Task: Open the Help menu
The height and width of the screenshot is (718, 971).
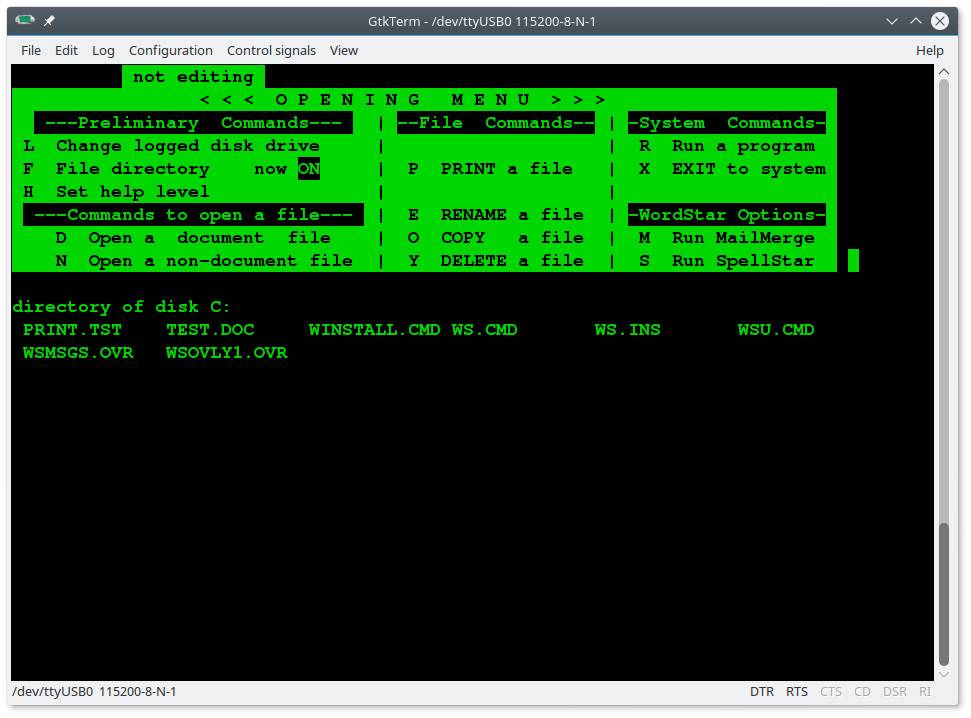Action: [x=930, y=51]
